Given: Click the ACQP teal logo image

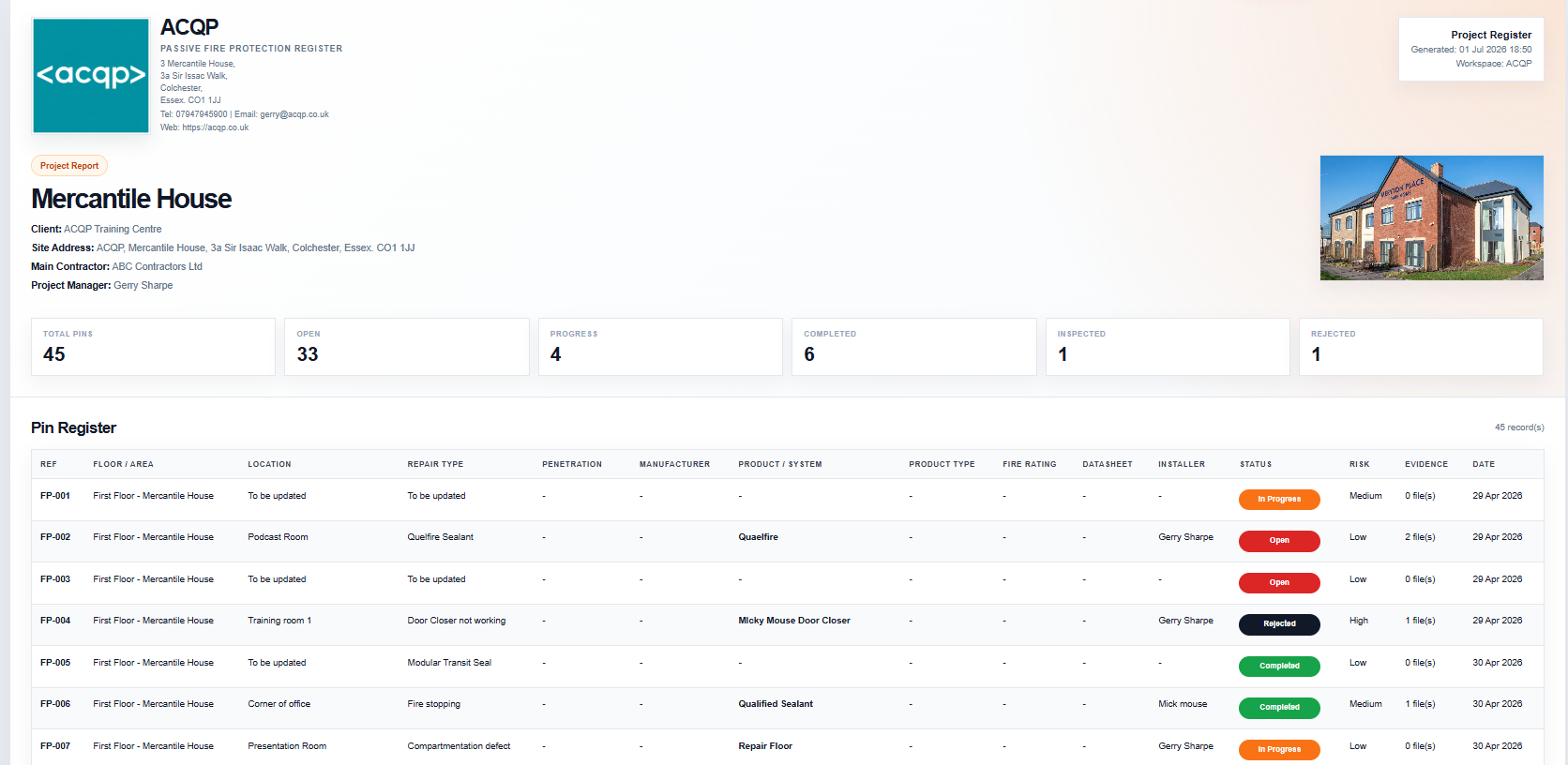Looking at the screenshot, I should coord(91,75).
